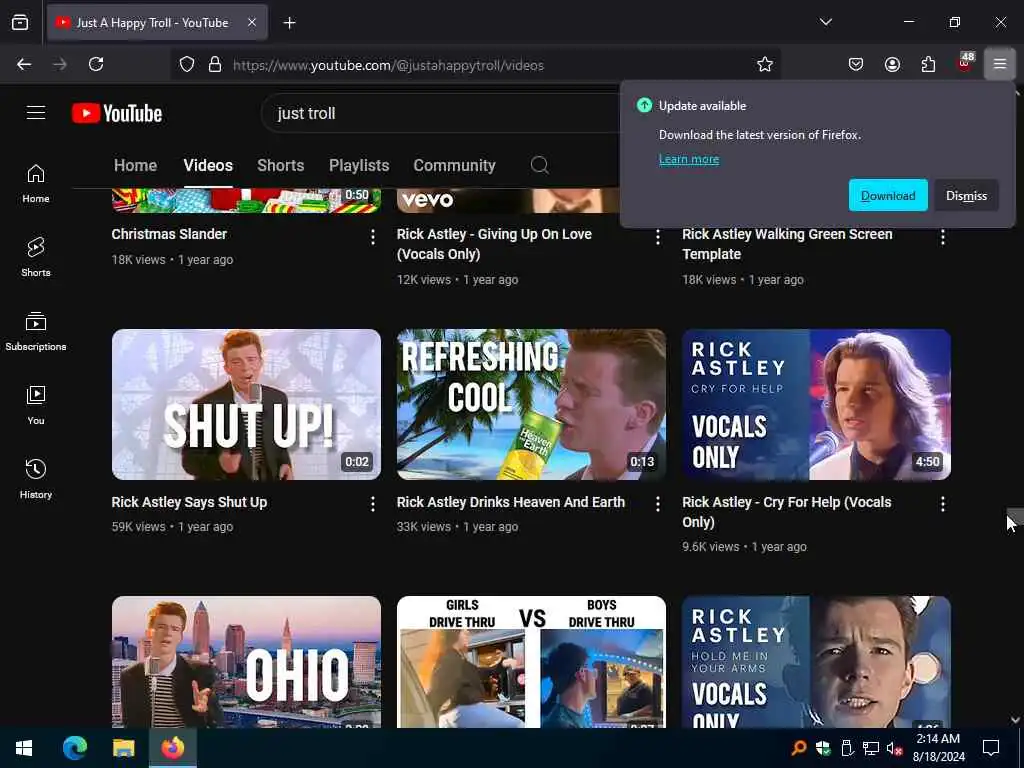This screenshot has width=1024, height=768.
Task: Open the Girls vs Boys Drive Thru thumbnail
Action: click(531, 662)
